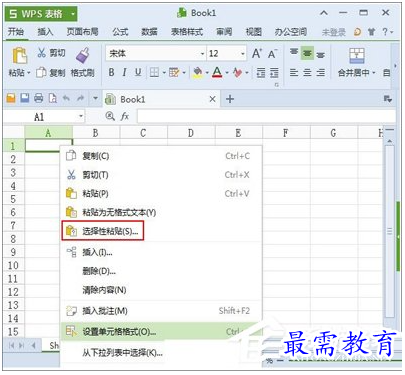Click the vertical scrollbar up arrow
This screenshot has width=405, height=375.
(x=389, y=142)
